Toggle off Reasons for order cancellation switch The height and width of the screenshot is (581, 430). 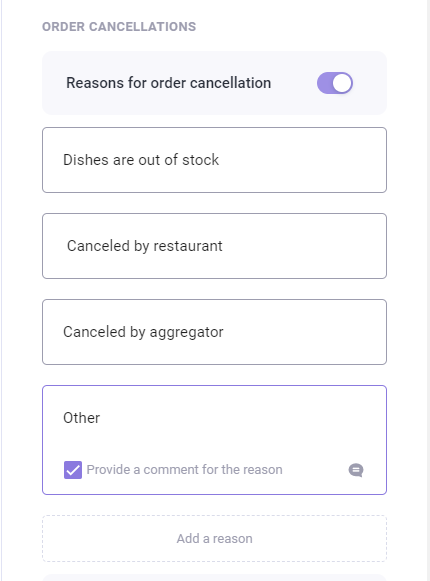click(335, 83)
